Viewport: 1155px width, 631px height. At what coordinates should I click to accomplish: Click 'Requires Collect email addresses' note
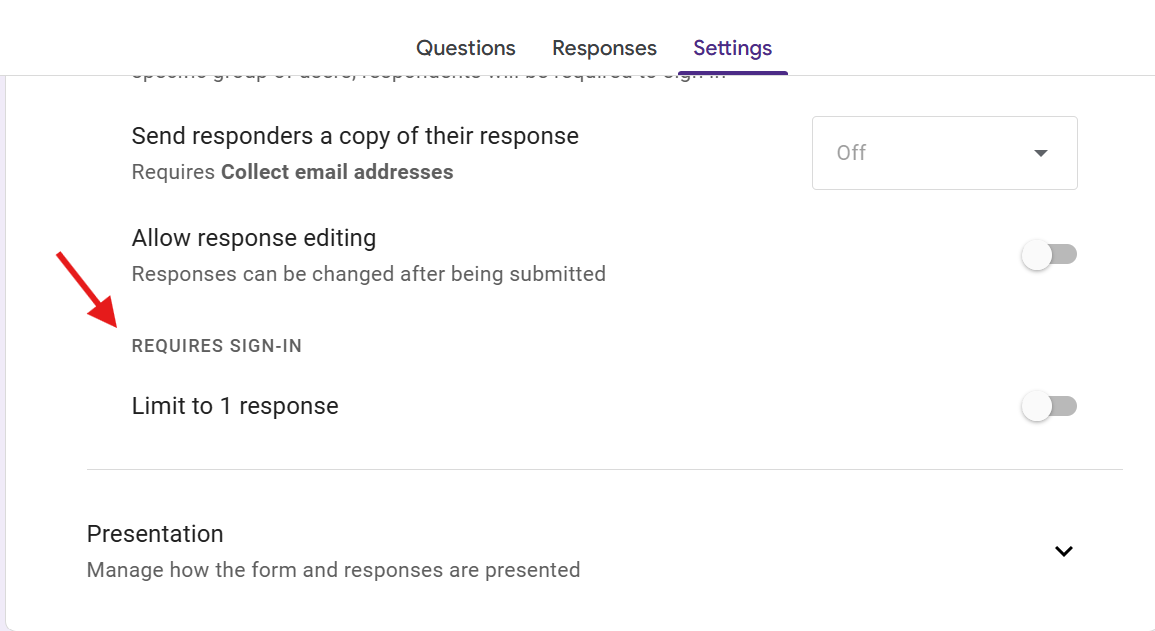pos(292,172)
